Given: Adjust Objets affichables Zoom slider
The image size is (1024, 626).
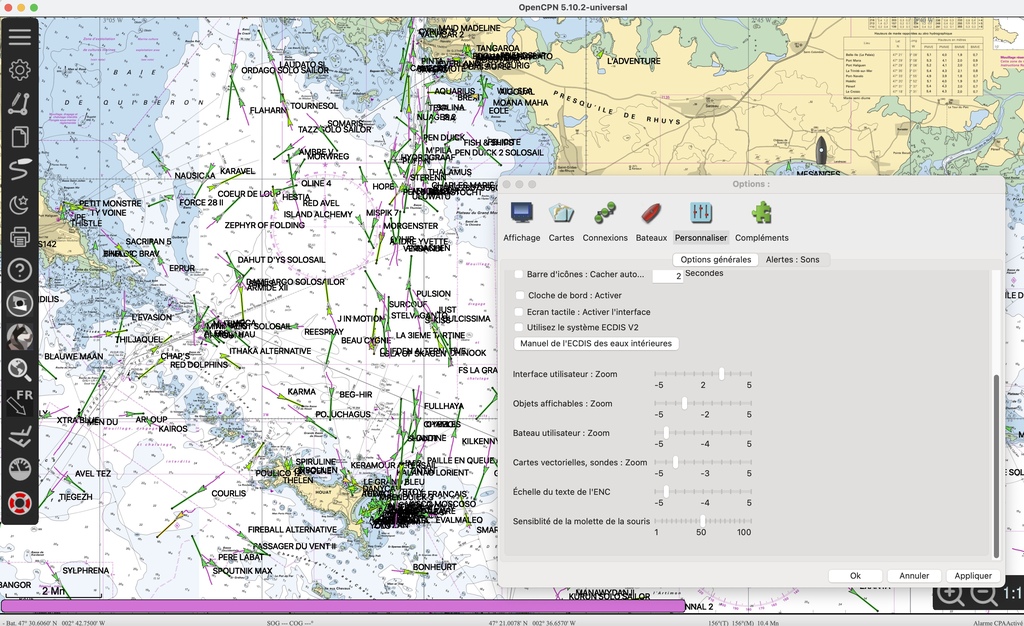Looking at the screenshot, I should [x=703, y=403].
